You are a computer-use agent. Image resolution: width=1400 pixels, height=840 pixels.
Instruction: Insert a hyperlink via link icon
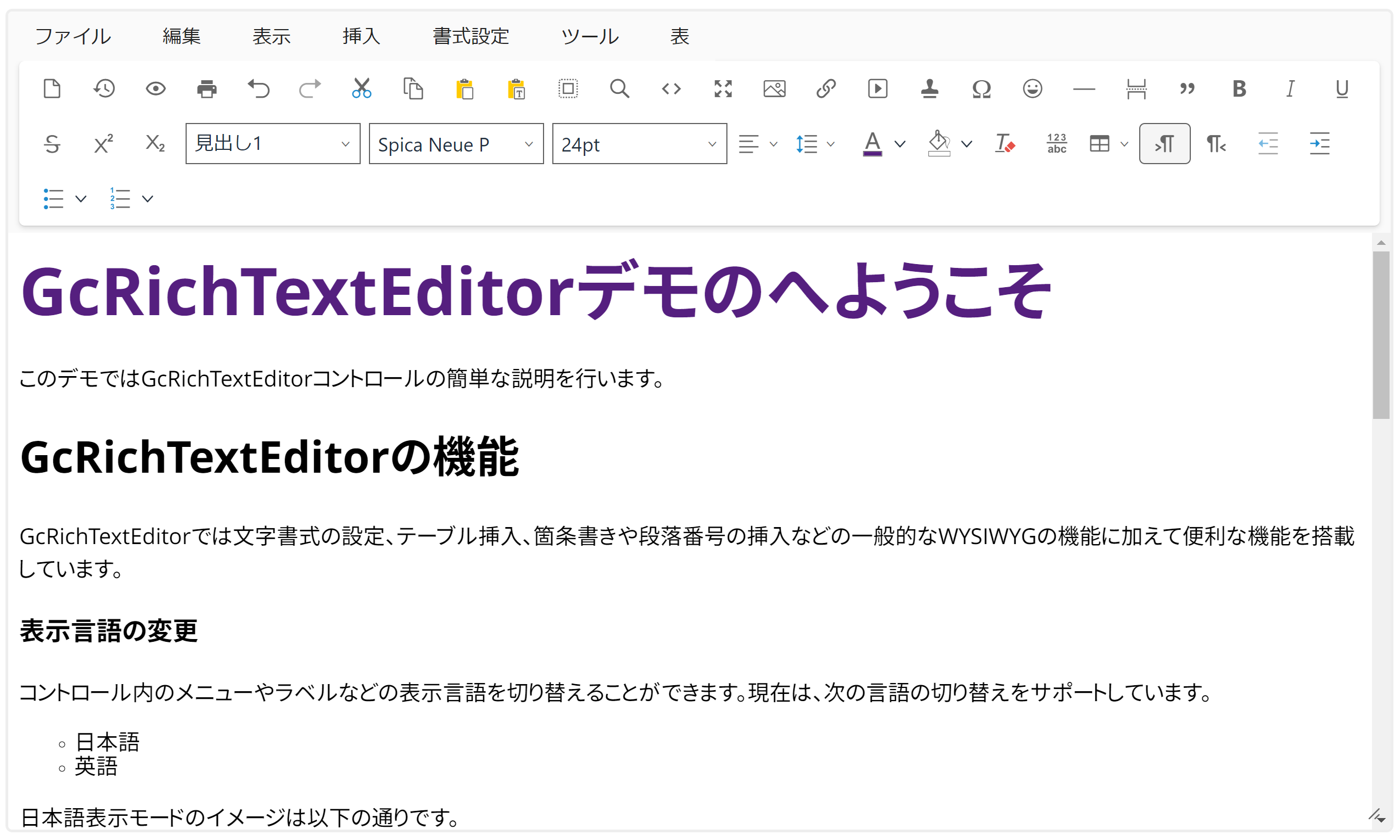[x=826, y=89]
